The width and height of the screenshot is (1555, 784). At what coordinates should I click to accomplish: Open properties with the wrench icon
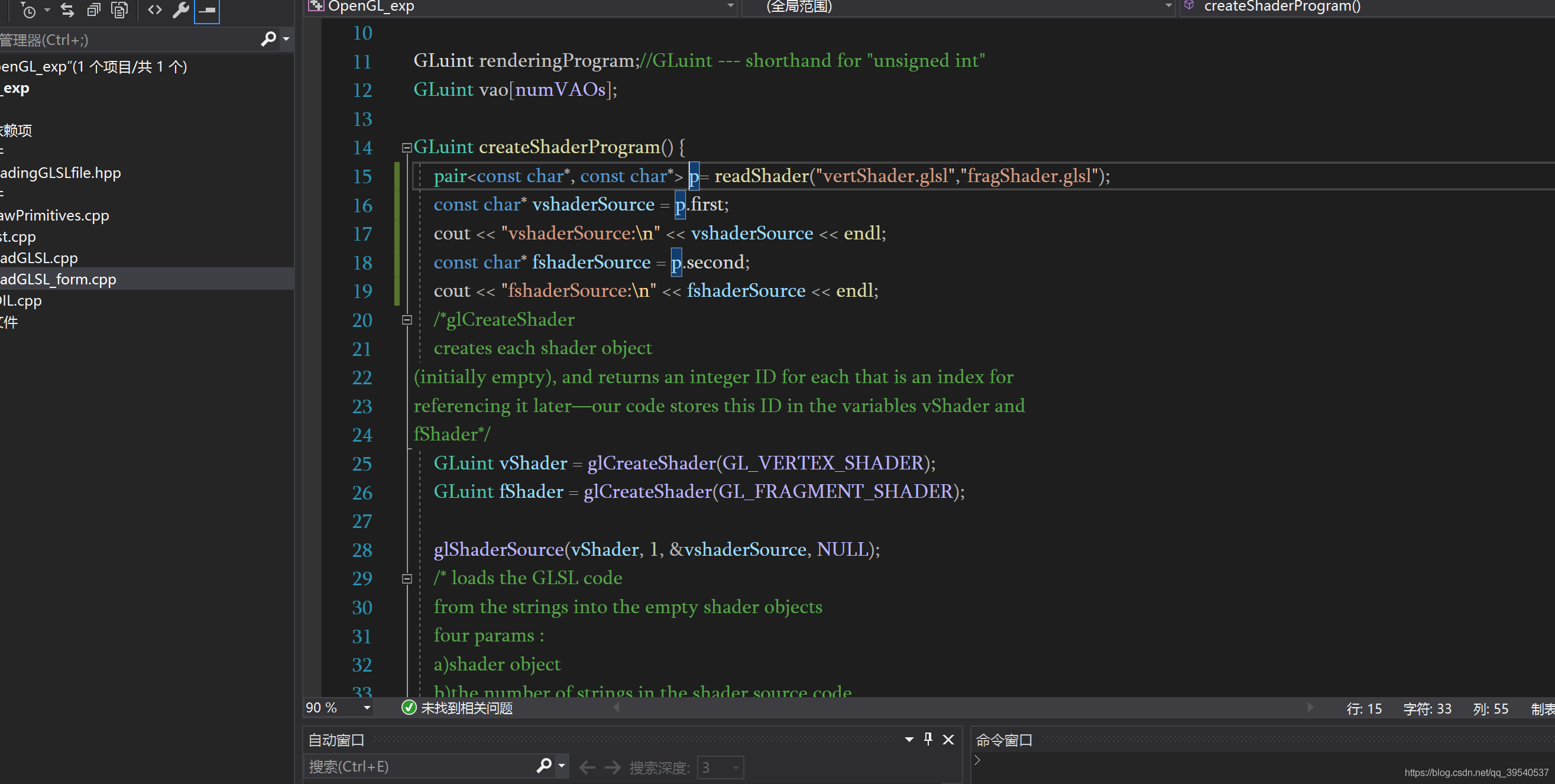tap(180, 9)
